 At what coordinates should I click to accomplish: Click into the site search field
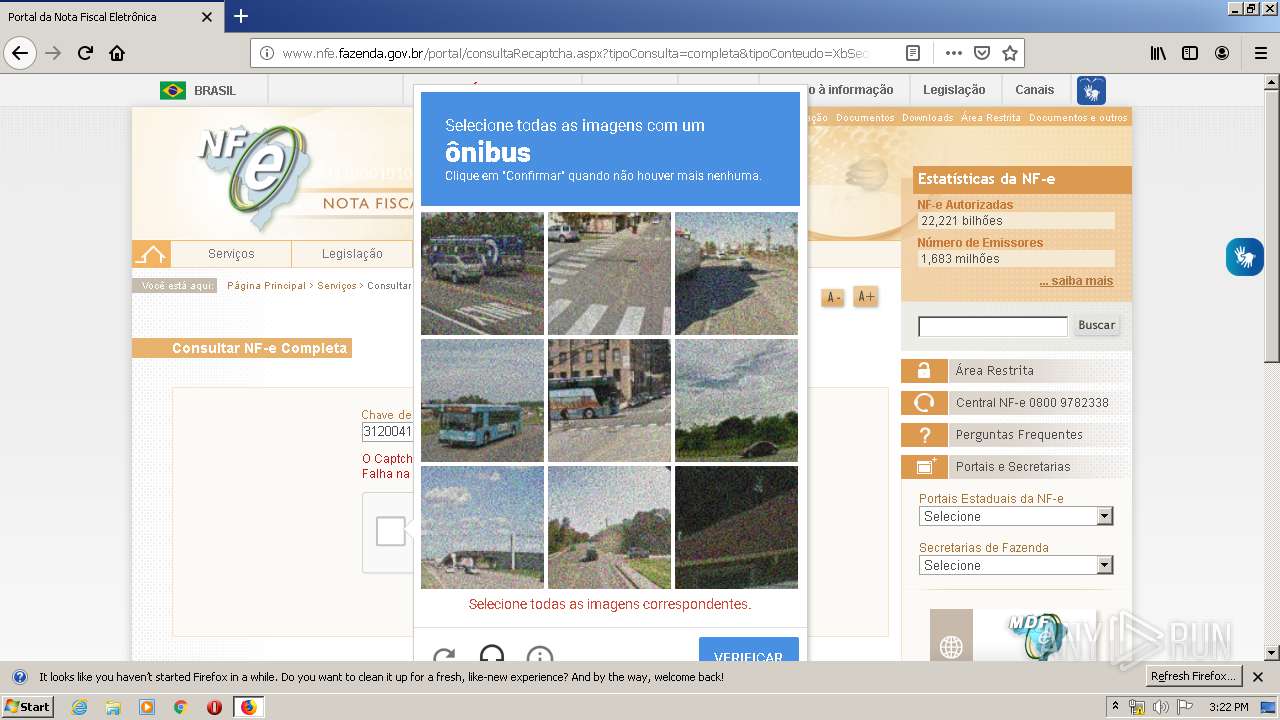click(993, 326)
